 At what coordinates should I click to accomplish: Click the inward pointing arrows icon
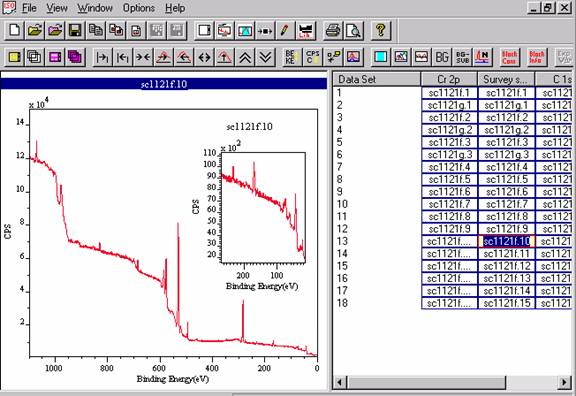coord(143,57)
